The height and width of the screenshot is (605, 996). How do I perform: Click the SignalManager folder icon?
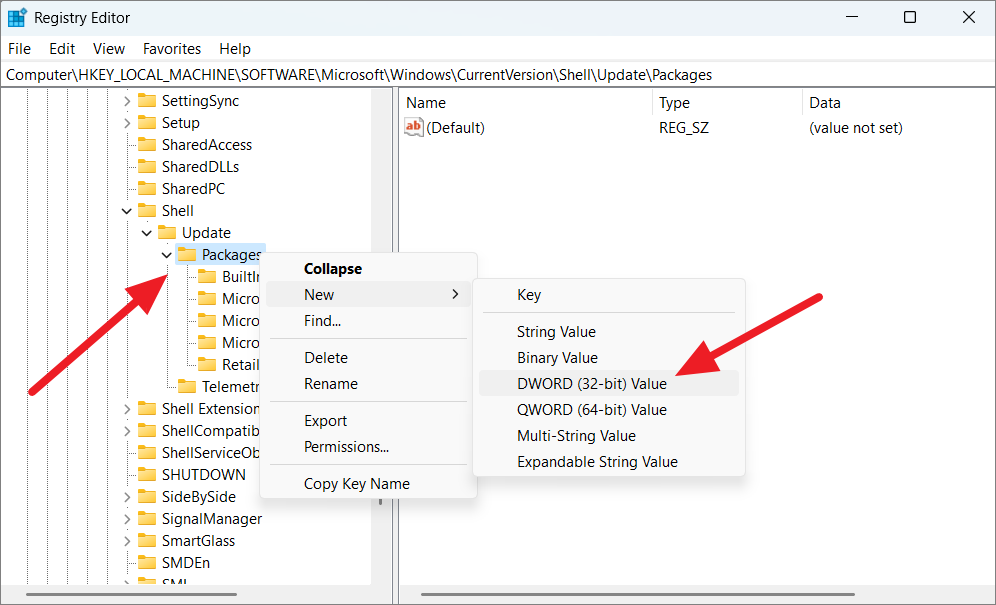pyautogui.click(x=147, y=519)
